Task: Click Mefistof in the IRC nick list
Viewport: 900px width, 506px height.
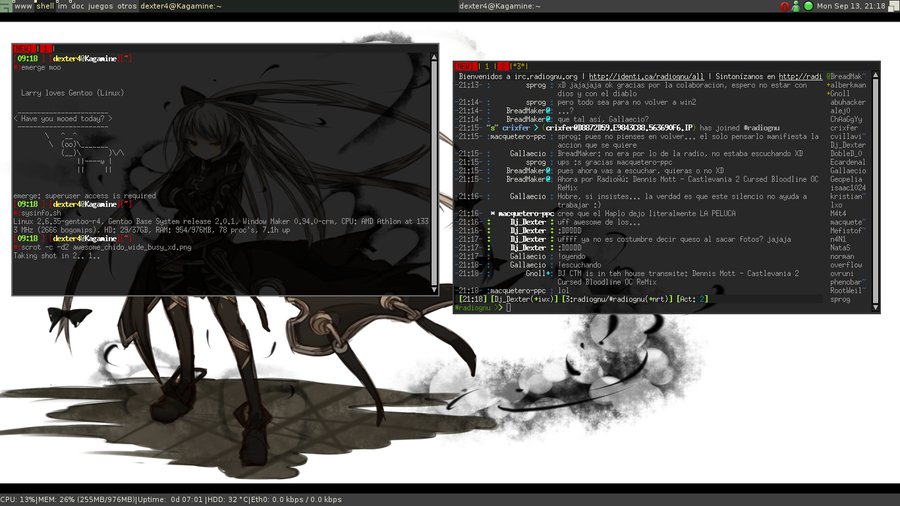Action: [x=846, y=231]
